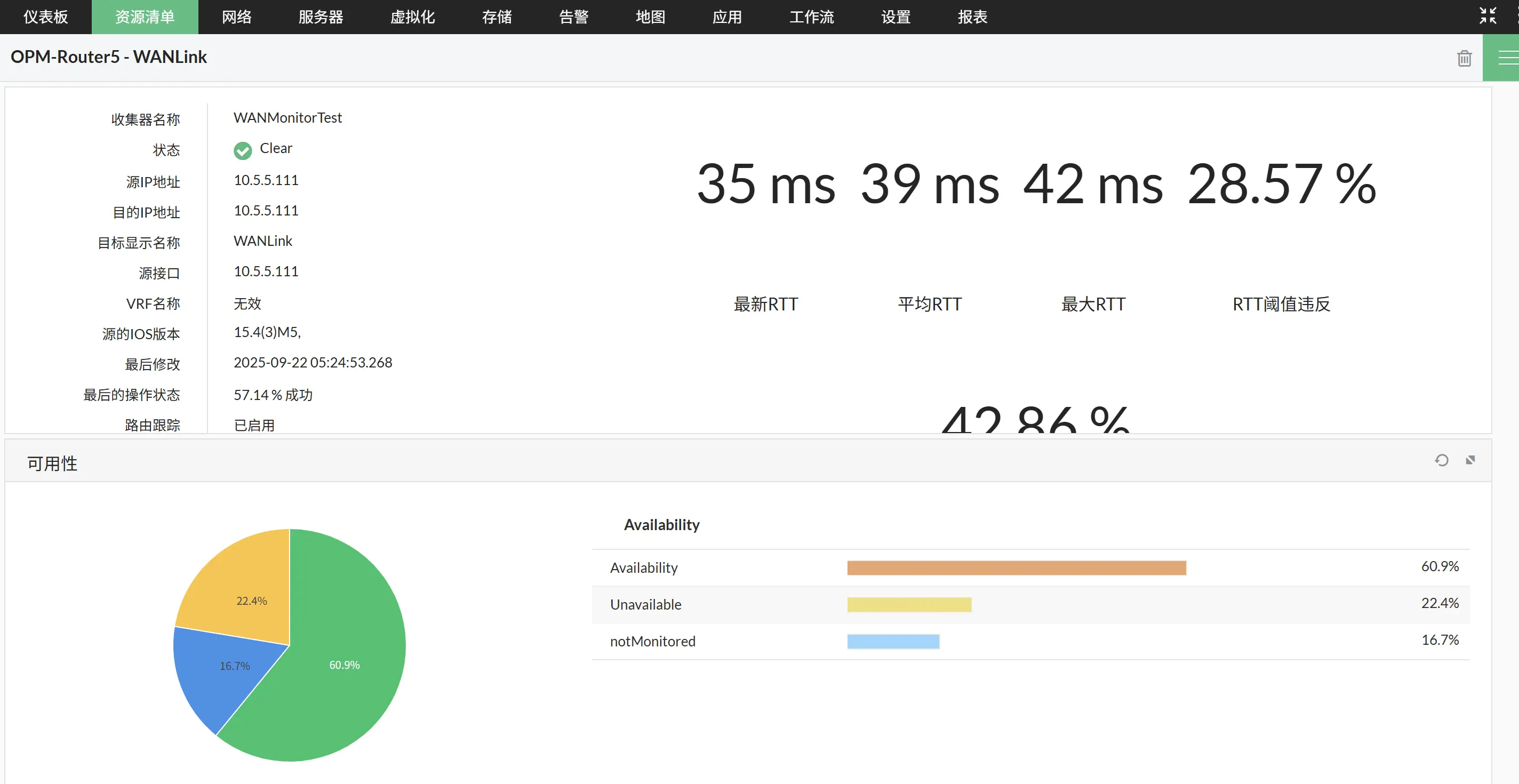Viewport: 1519px width, 784px height.
Task: Click the trash delete icon
Action: (x=1464, y=58)
